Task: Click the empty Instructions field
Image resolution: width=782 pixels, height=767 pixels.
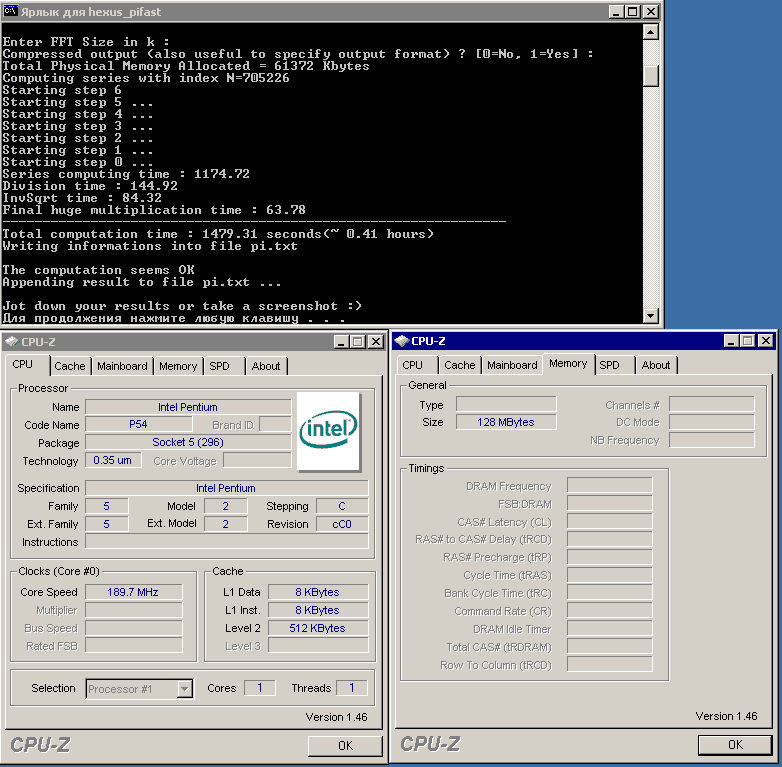Action: (226, 542)
